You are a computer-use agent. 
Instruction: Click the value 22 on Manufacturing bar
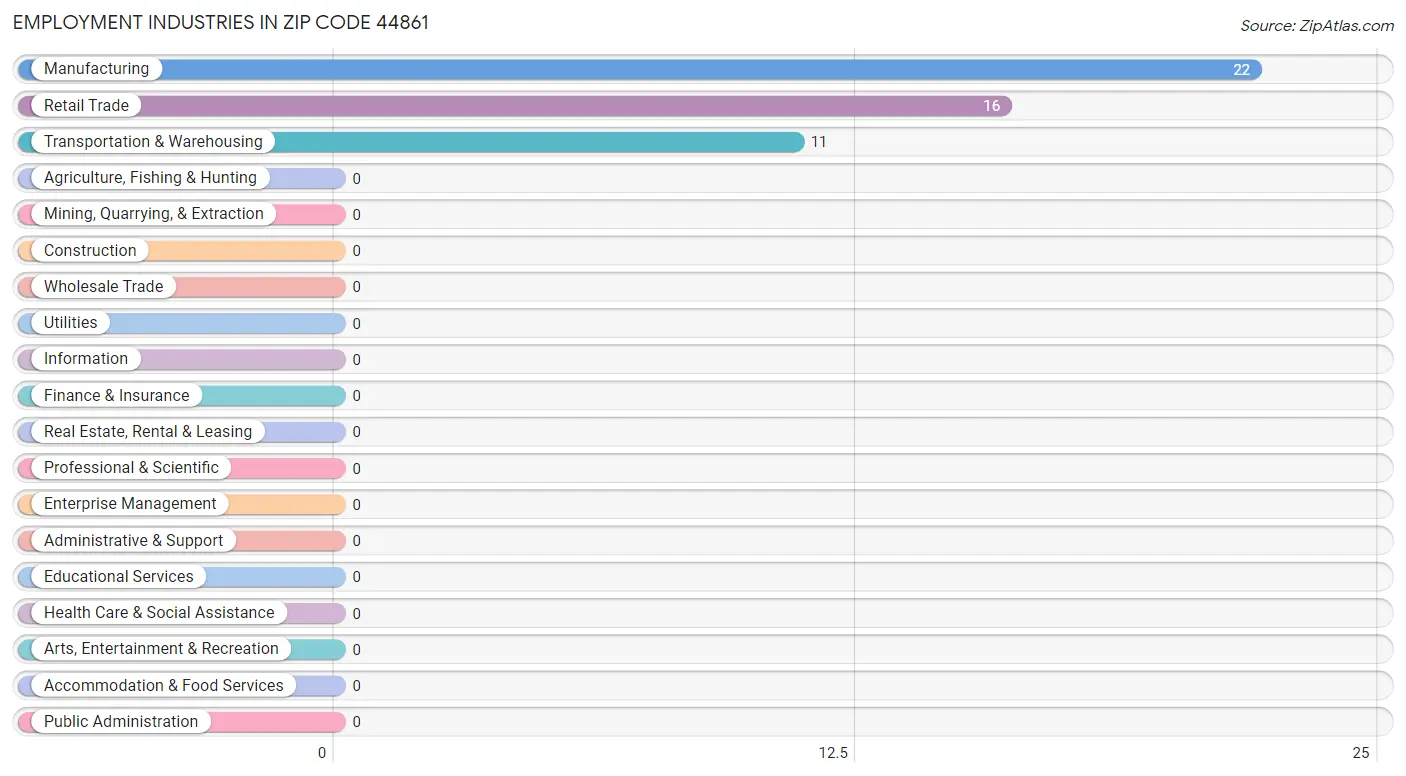click(1241, 70)
